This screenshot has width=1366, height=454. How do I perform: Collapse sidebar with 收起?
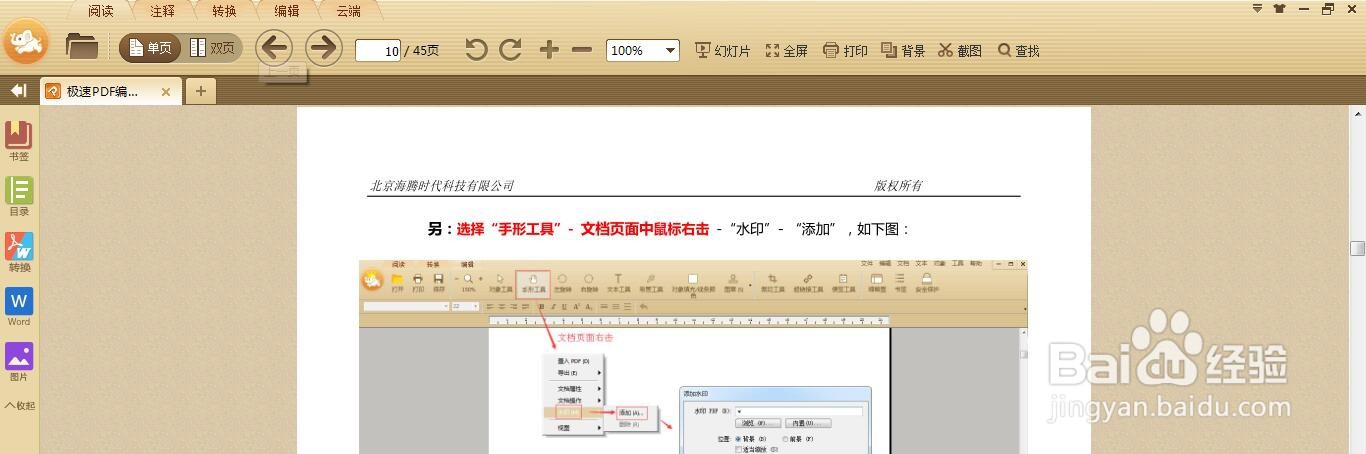pos(20,406)
